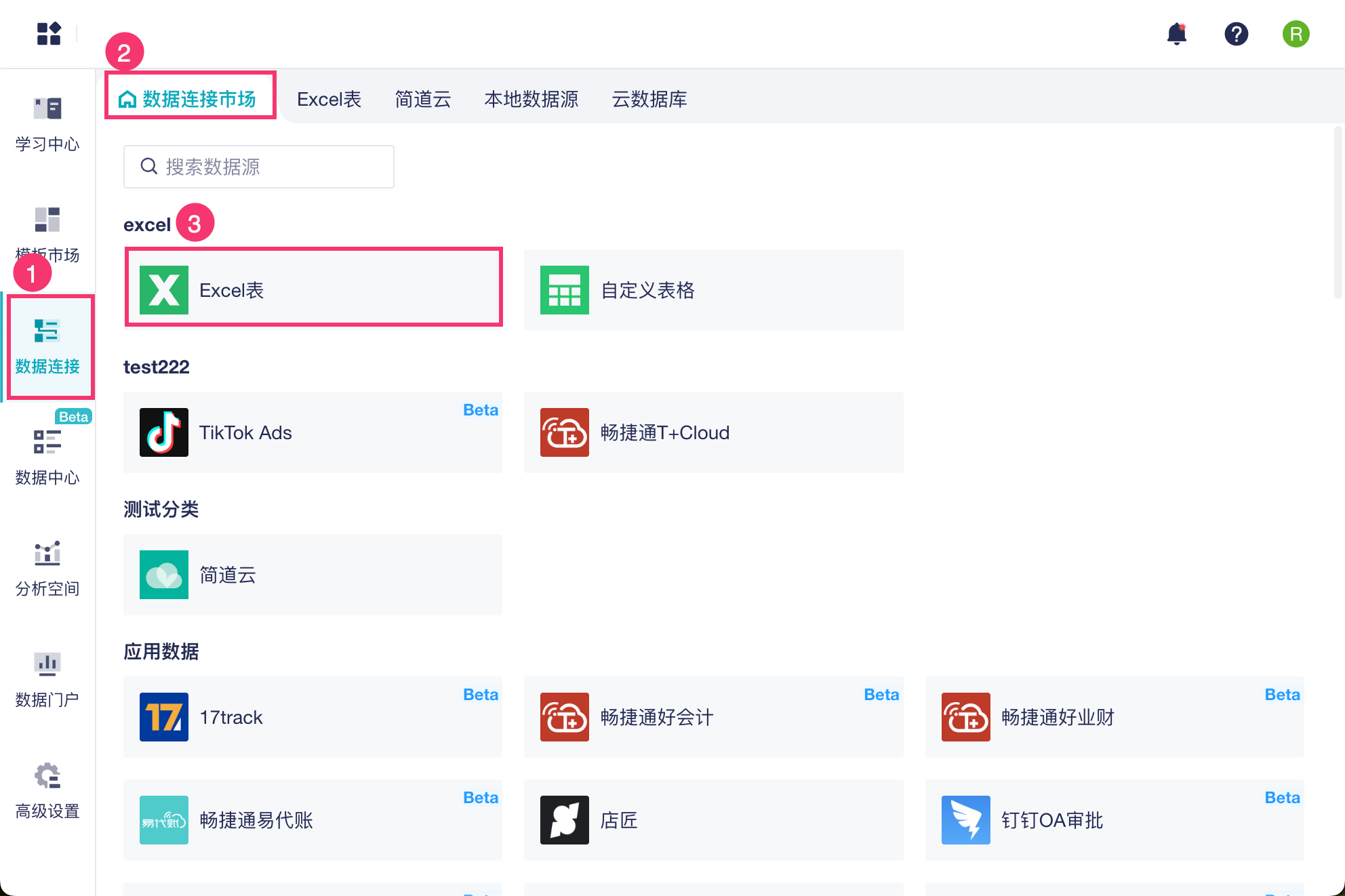Open the 云数据库 tab
The width and height of the screenshot is (1345, 896).
click(x=649, y=100)
